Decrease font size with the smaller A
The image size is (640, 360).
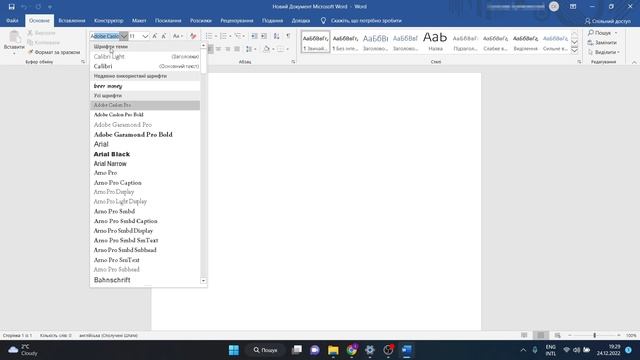click(x=164, y=36)
